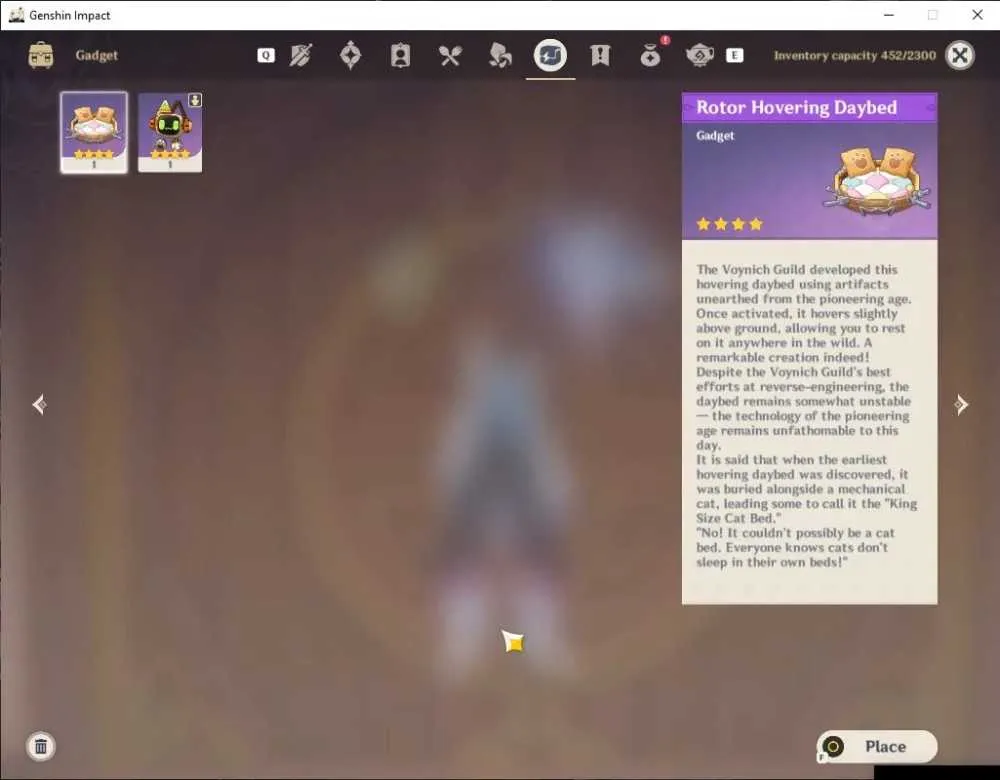Click the backpack icon beside Gadget label
Image resolution: width=1000 pixels, height=780 pixels.
[x=41, y=55]
